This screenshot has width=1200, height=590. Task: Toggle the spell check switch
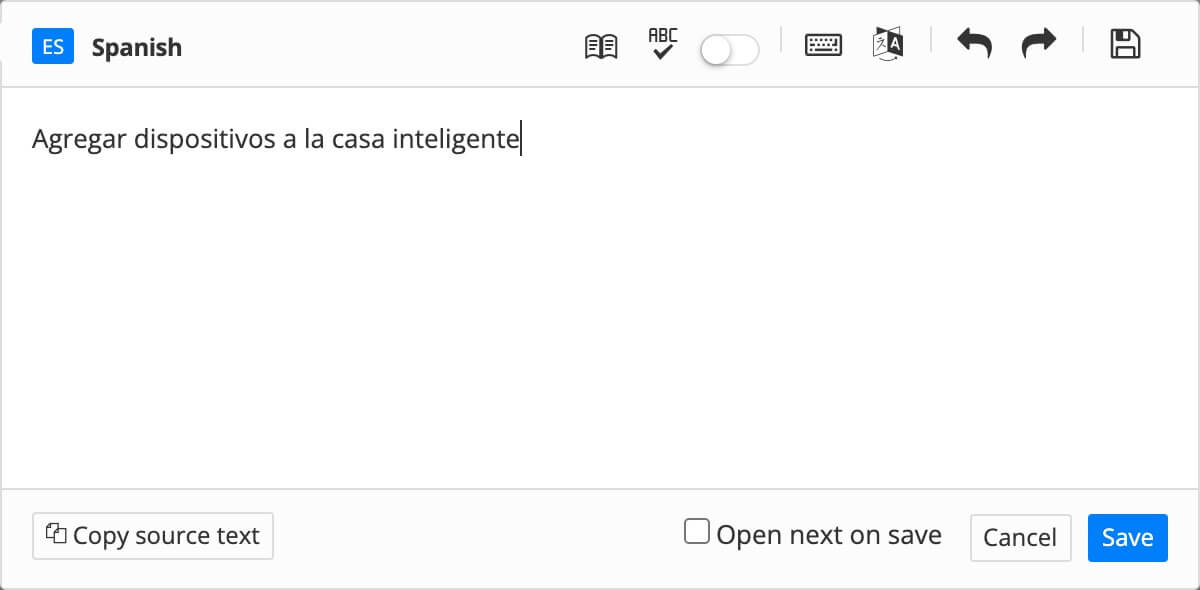(729, 48)
